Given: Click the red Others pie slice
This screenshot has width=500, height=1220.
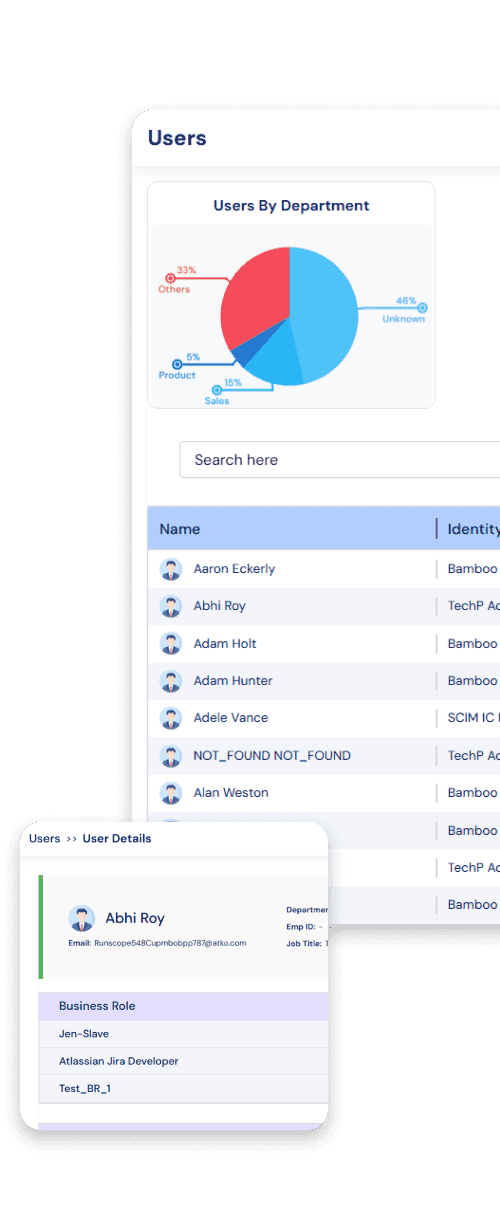Looking at the screenshot, I should [255, 295].
